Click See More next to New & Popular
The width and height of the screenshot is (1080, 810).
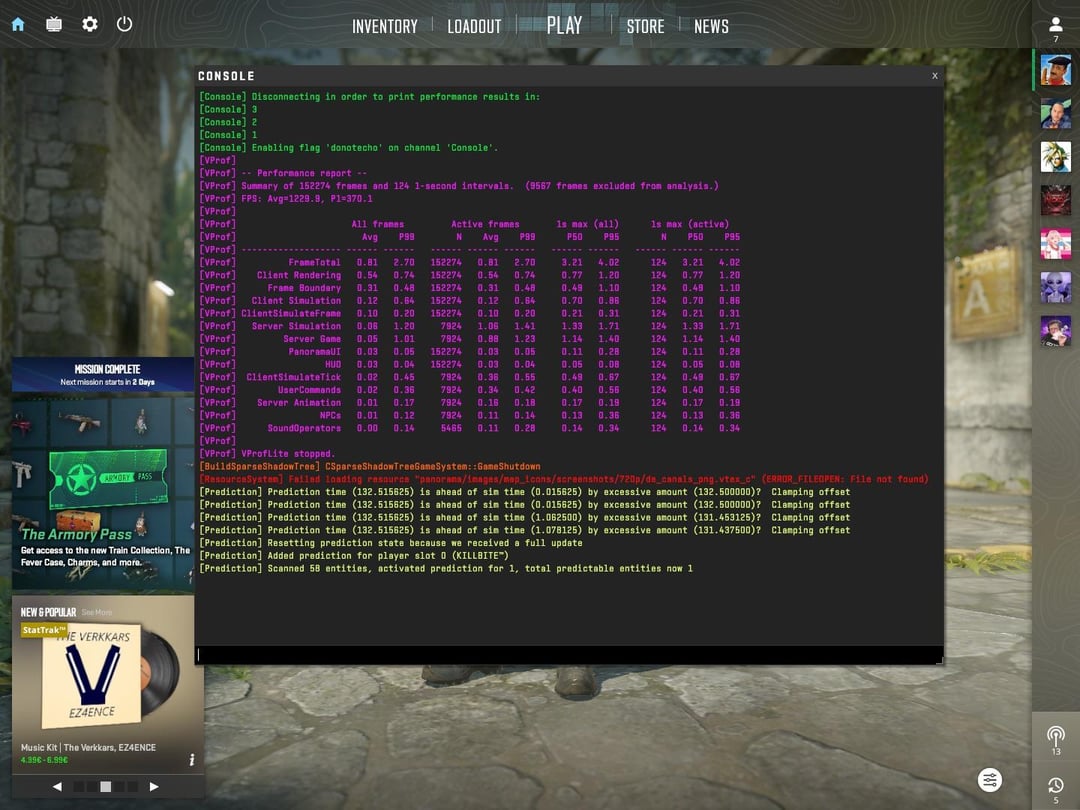click(x=97, y=612)
